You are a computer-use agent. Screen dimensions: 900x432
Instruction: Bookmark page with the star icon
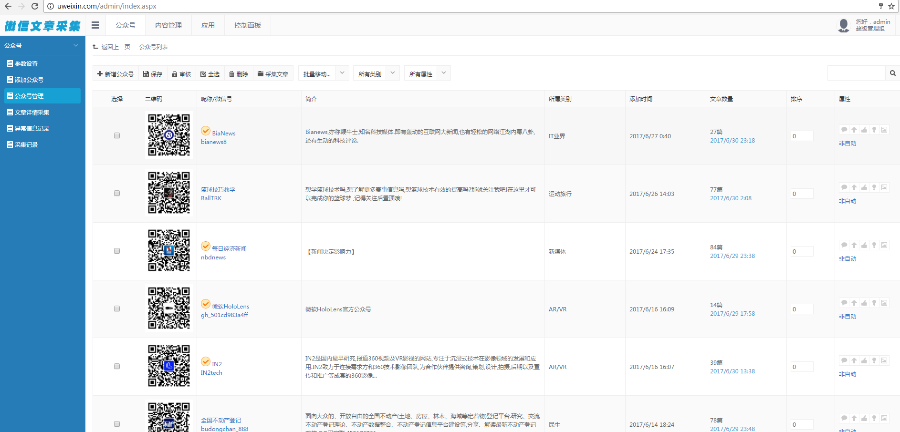coord(891,6)
